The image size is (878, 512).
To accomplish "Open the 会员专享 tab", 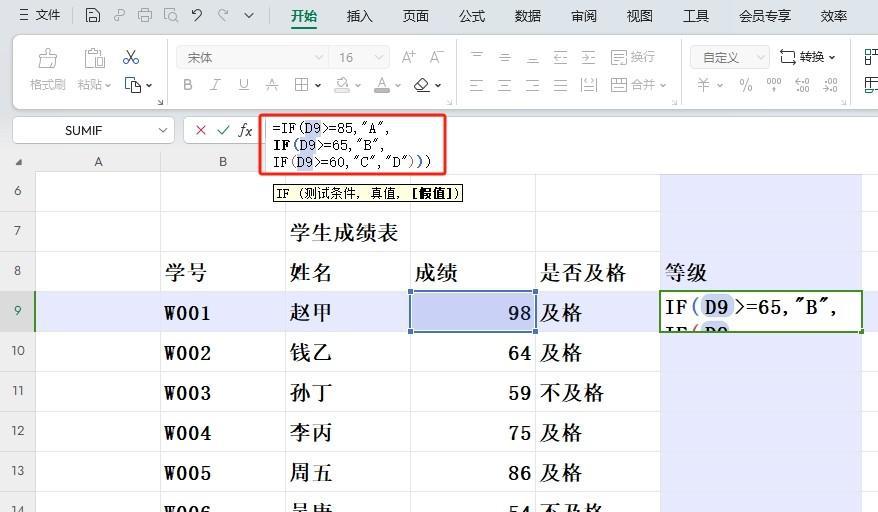I will click(x=764, y=16).
